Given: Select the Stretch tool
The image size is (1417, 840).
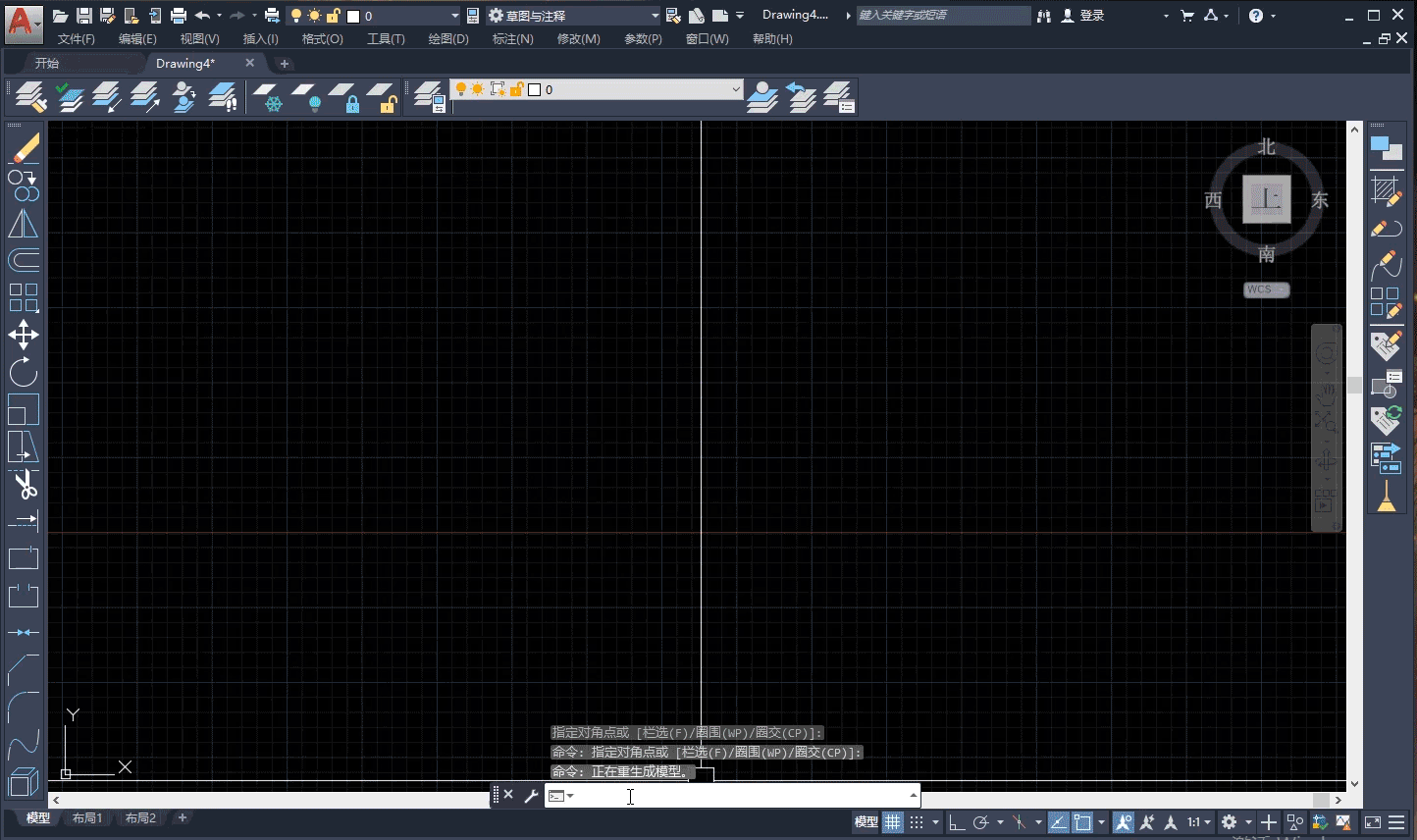Looking at the screenshot, I should 24,446.
